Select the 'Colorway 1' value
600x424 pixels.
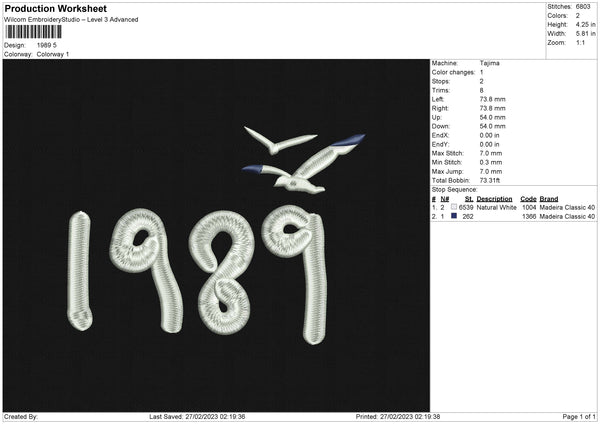53,54
